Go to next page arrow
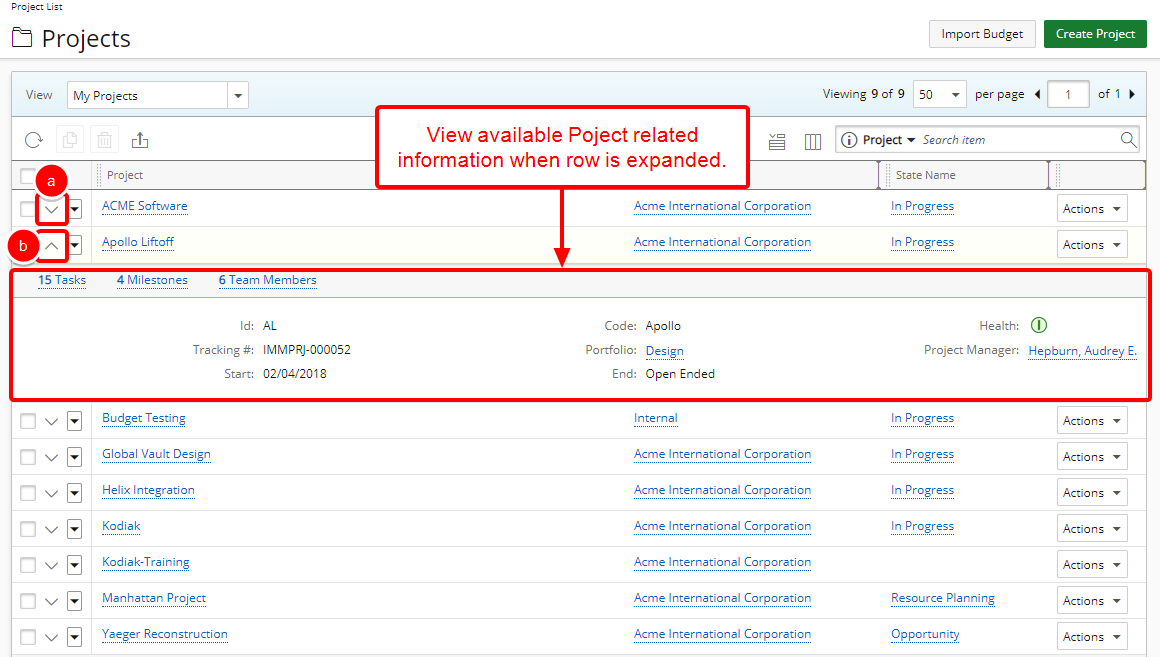Viewport: 1160px width, 657px height. click(x=1132, y=94)
